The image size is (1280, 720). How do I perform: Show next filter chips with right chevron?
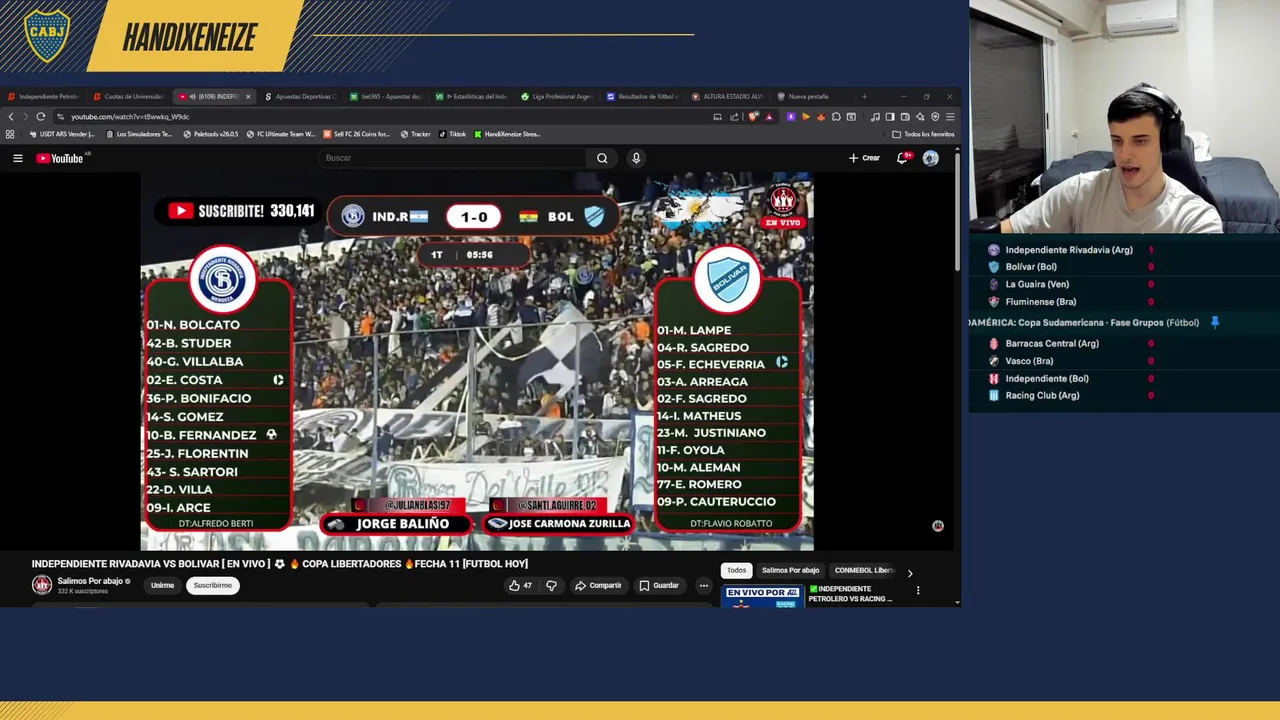909,573
